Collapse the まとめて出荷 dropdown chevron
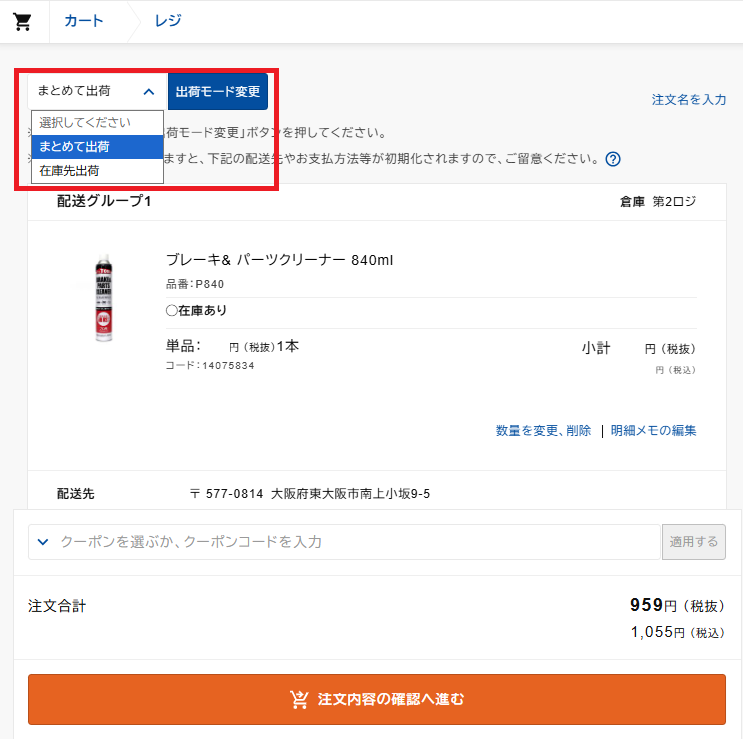The width and height of the screenshot is (743, 739). 149,91
